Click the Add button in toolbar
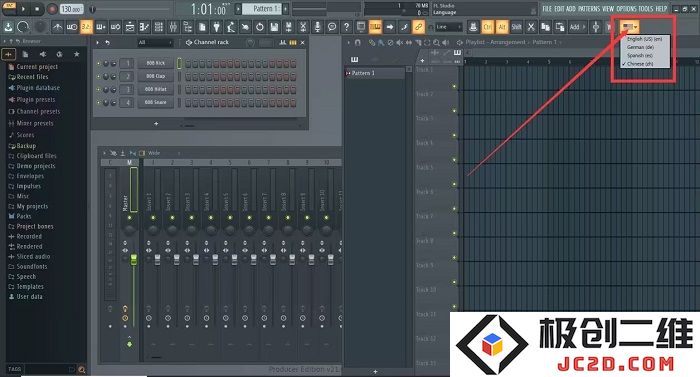700x377 pixels. pyautogui.click(x=577, y=27)
